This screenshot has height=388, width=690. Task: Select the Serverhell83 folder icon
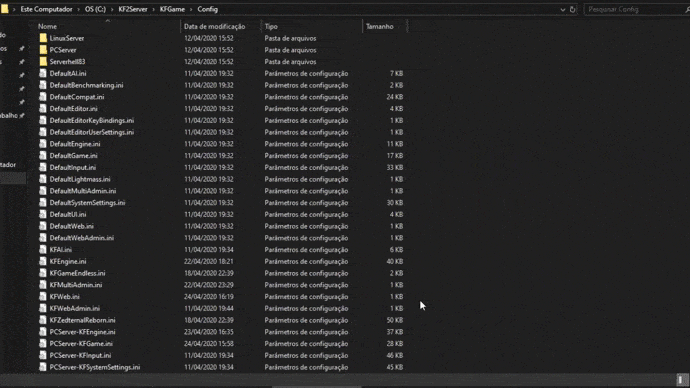(43, 62)
